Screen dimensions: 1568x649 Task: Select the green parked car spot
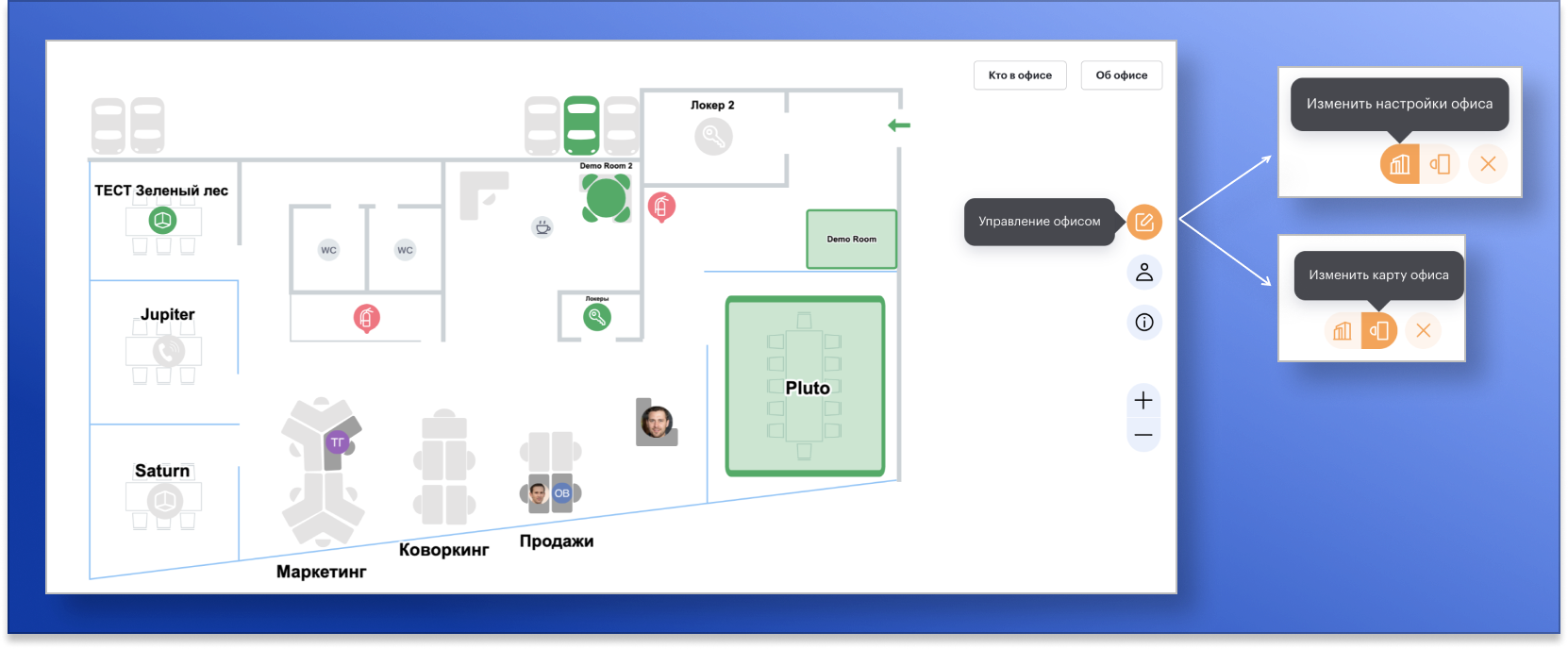click(x=581, y=125)
